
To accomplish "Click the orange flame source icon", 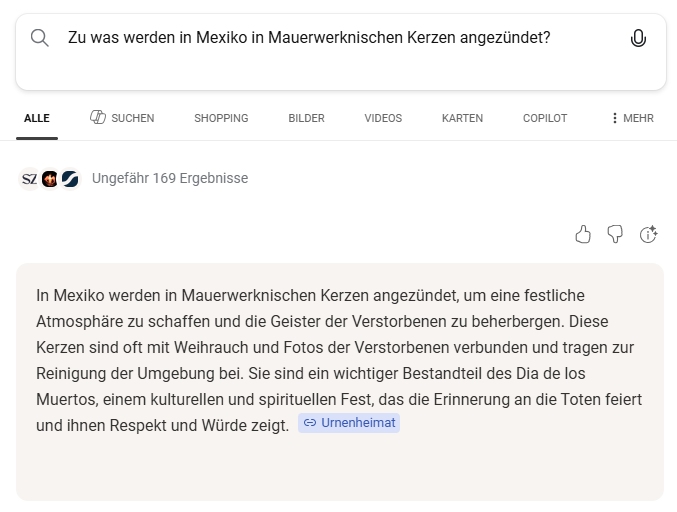I will click(50, 179).
